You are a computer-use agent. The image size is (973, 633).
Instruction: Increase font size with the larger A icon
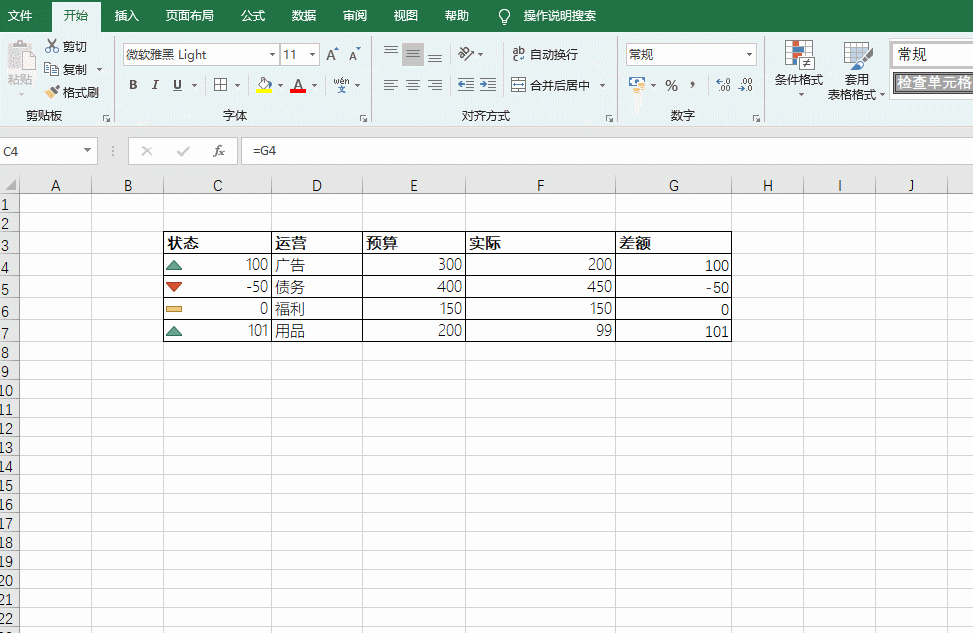[x=332, y=55]
